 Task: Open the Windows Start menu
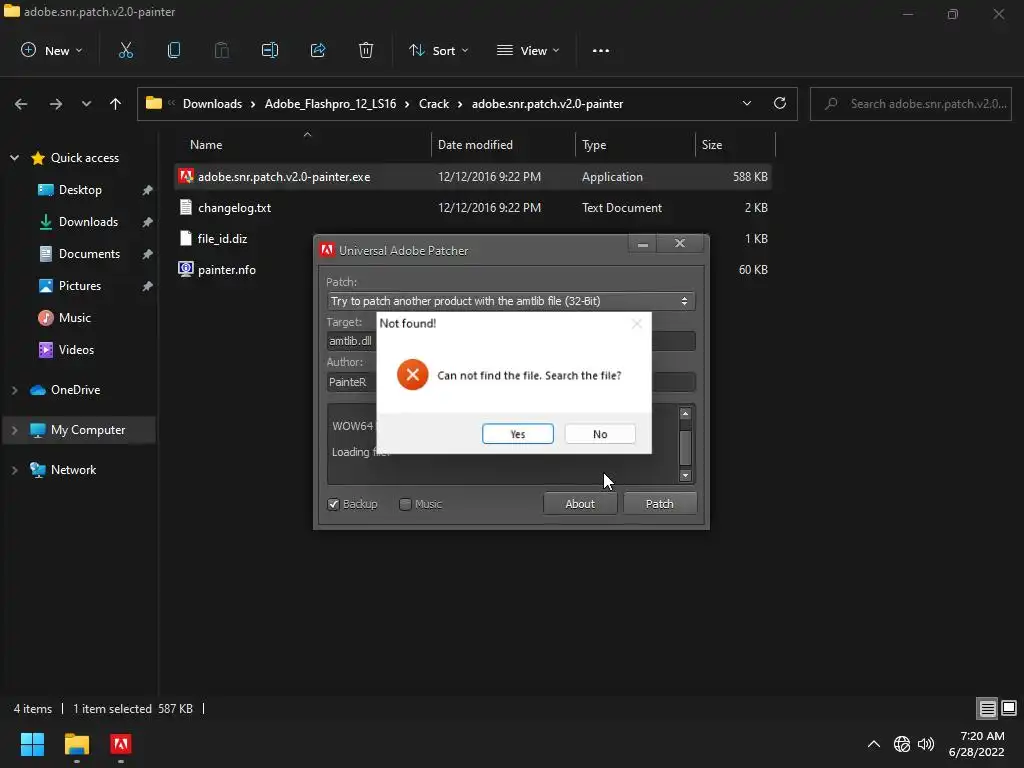point(32,744)
